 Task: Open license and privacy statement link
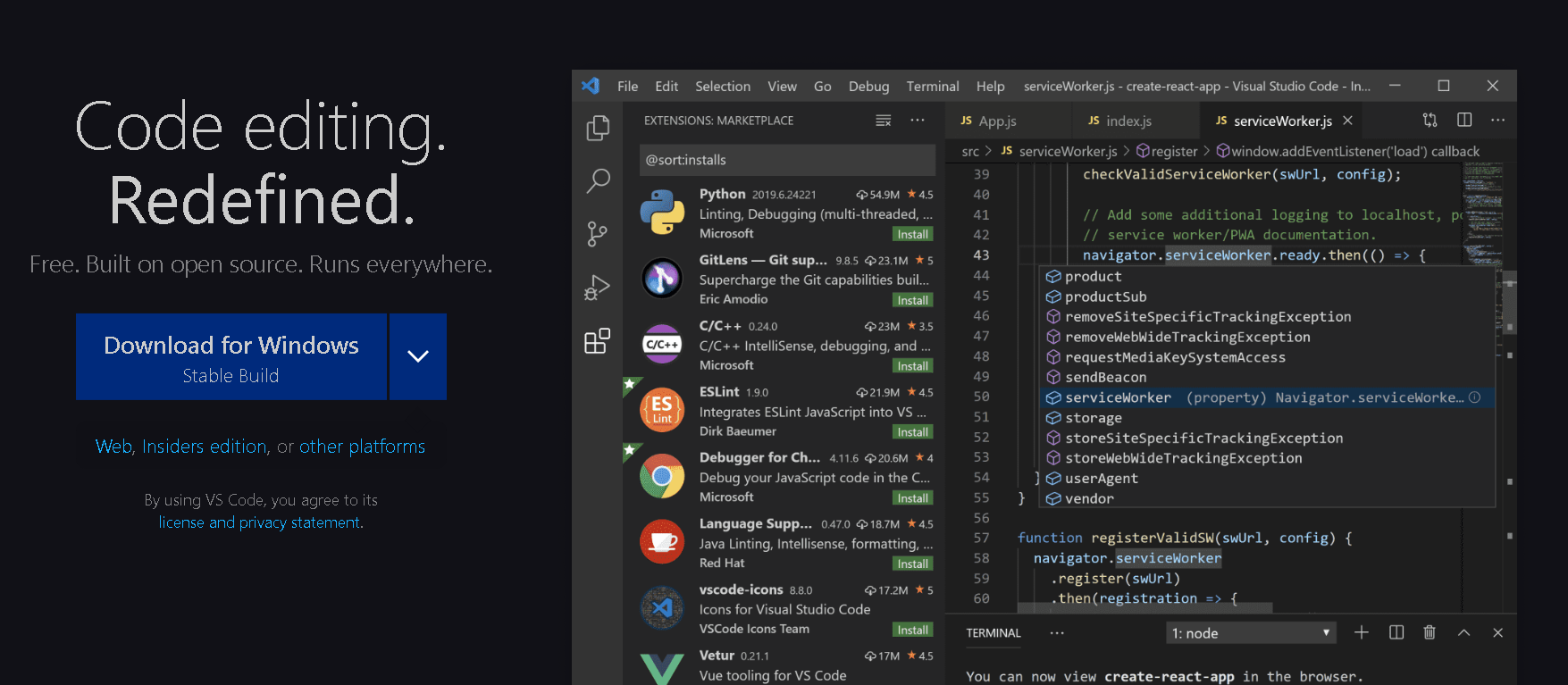[x=260, y=522]
